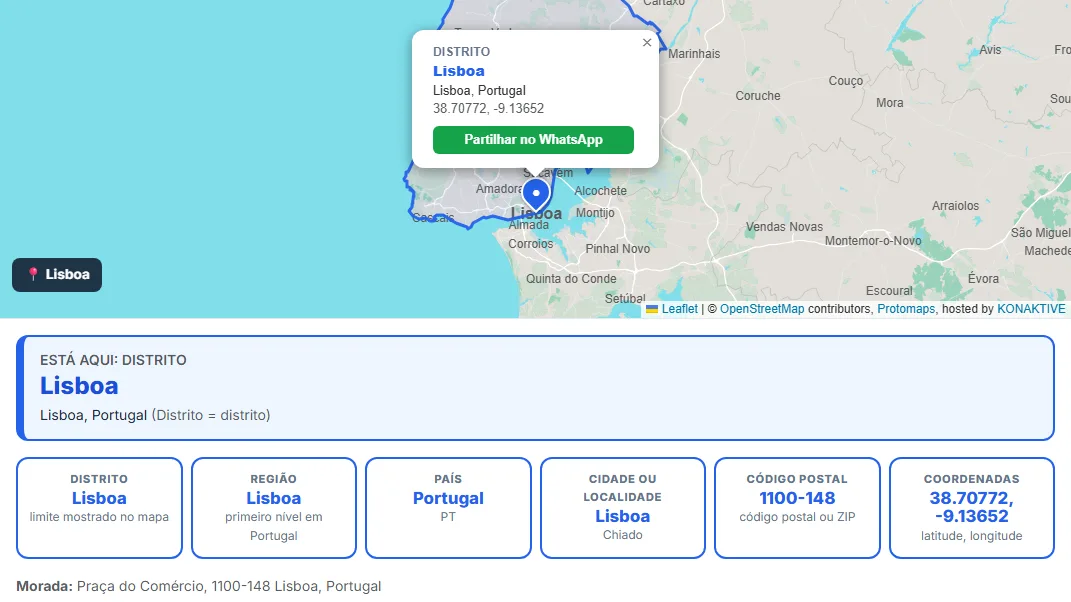Click the Avis map label
The height and width of the screenshot is (602, 1071).
(x=990, y=50)
